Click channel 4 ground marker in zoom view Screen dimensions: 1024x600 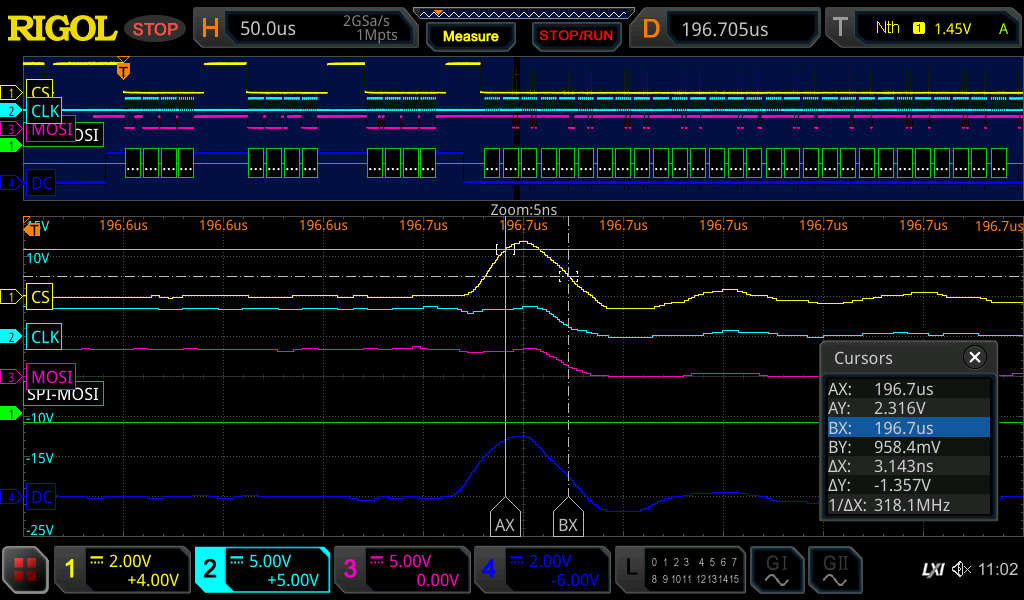pos(11,497)
